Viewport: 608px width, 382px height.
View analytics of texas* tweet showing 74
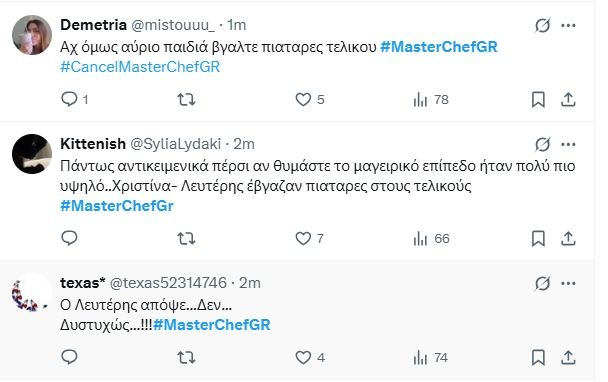pyautogui.click(x=430, y=357)
